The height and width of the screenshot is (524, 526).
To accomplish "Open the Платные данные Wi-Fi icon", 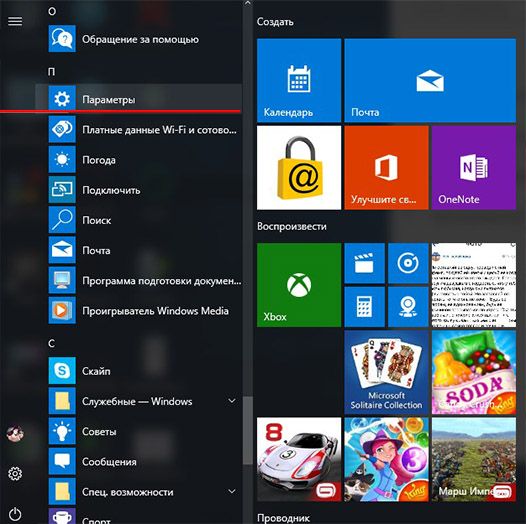I will 62,129.
